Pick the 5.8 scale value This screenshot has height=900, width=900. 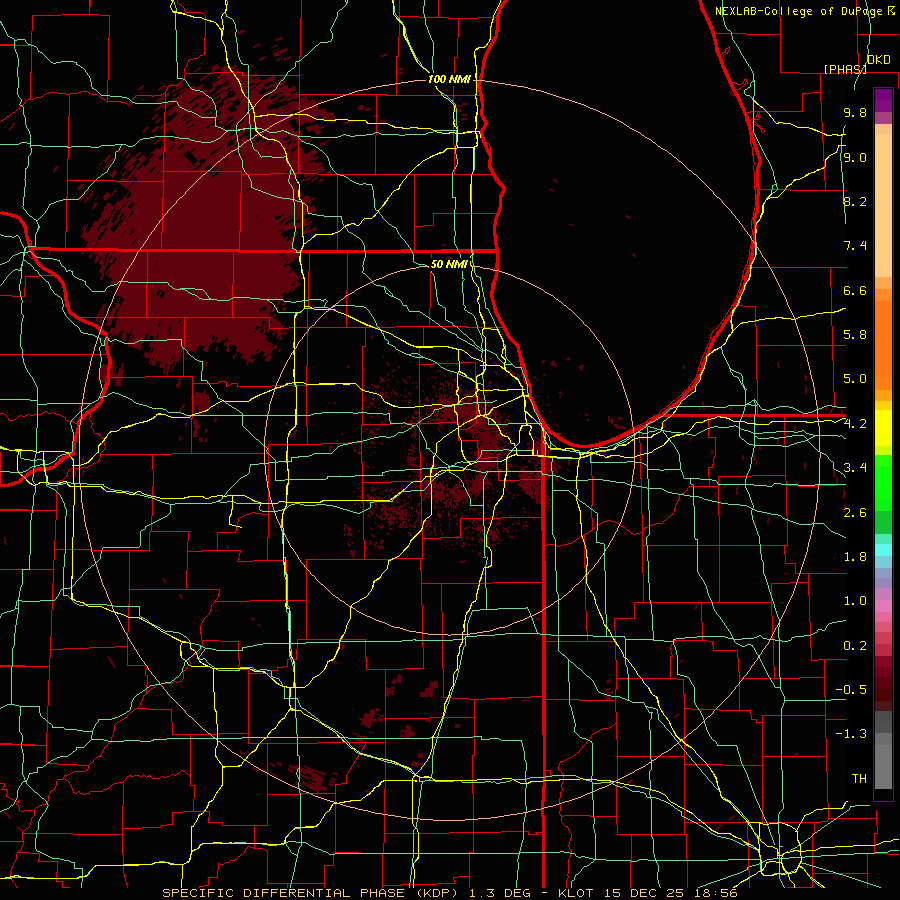click(855, 335)
